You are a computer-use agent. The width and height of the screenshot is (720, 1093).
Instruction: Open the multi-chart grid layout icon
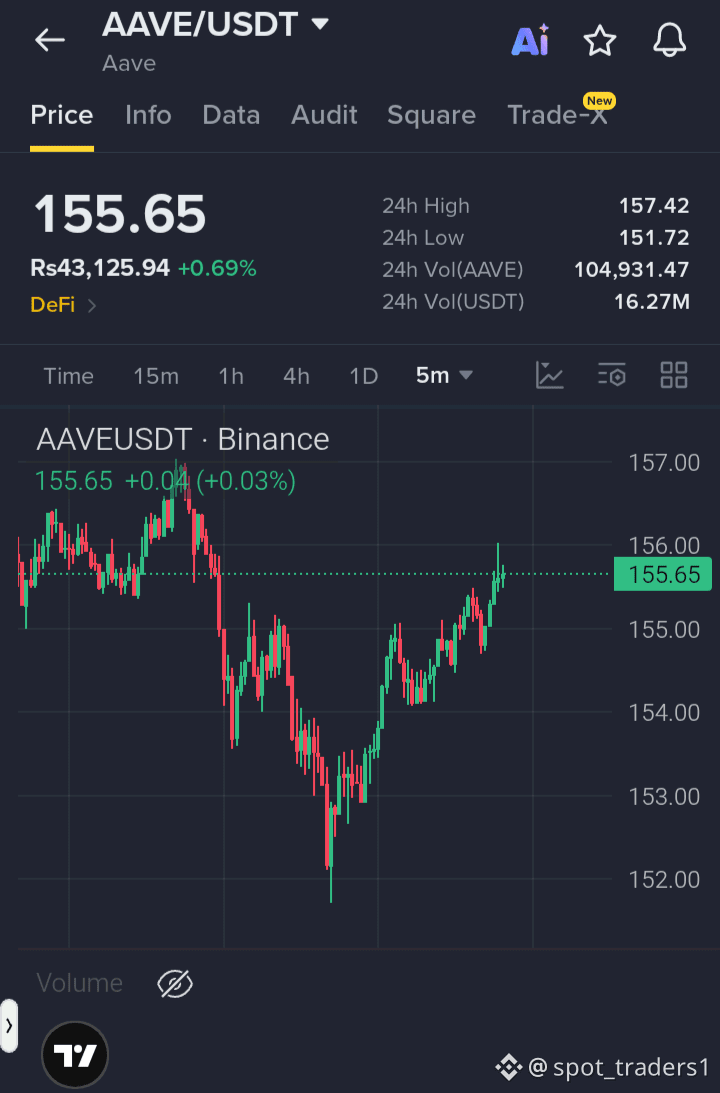pos(674,375)
